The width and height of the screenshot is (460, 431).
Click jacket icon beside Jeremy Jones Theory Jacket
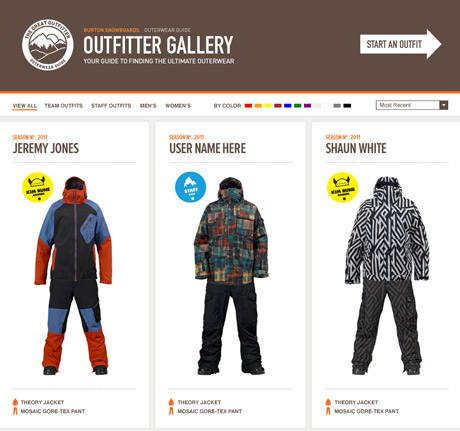click(15, 402)
